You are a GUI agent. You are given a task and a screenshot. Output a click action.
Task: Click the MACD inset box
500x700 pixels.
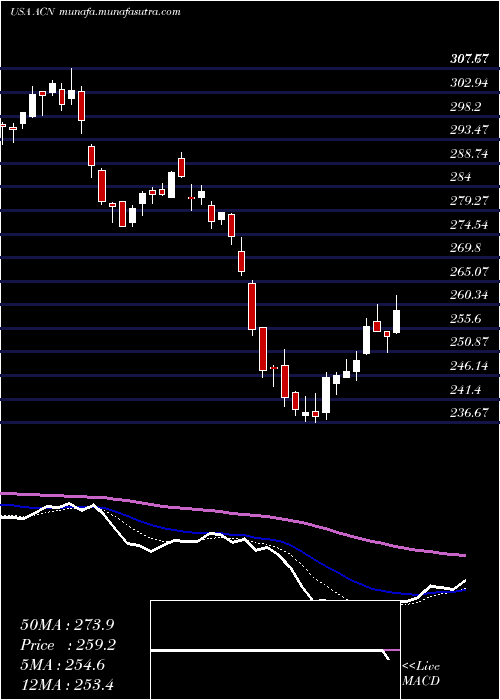tap(275, 650)
